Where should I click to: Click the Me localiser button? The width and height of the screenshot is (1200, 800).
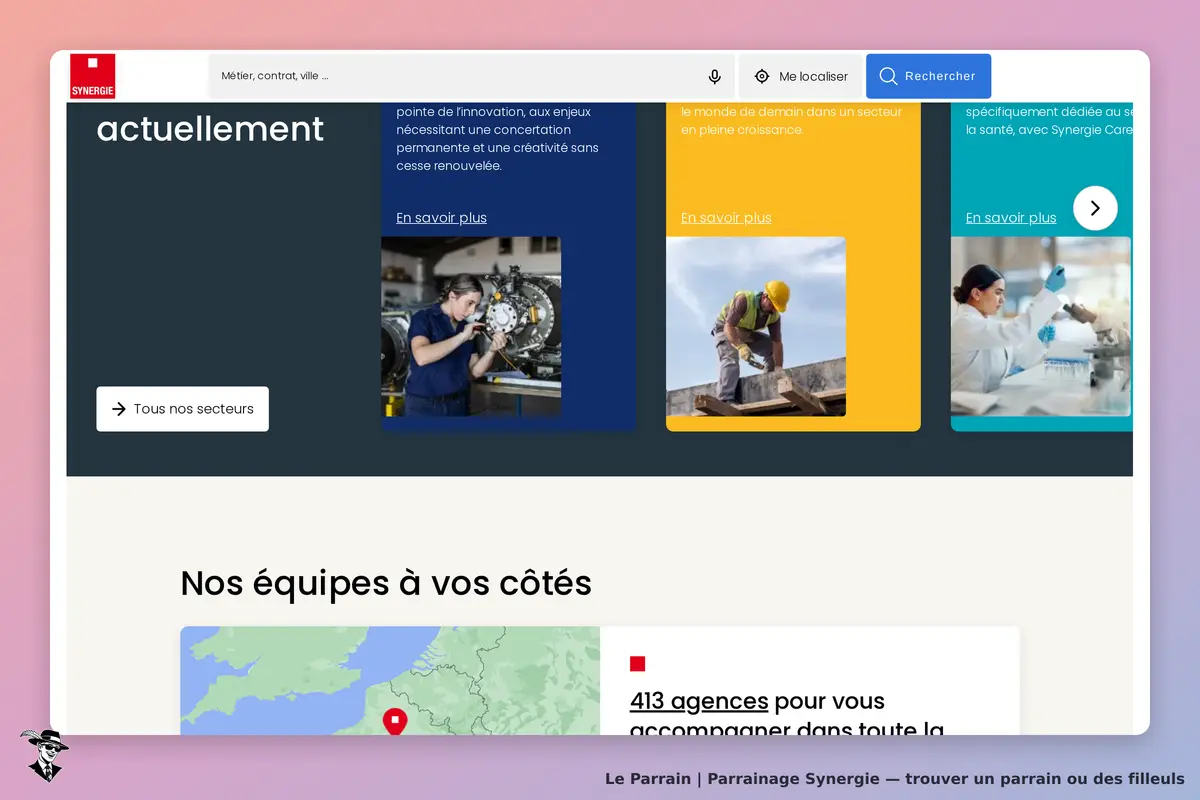tap(800, 77)
